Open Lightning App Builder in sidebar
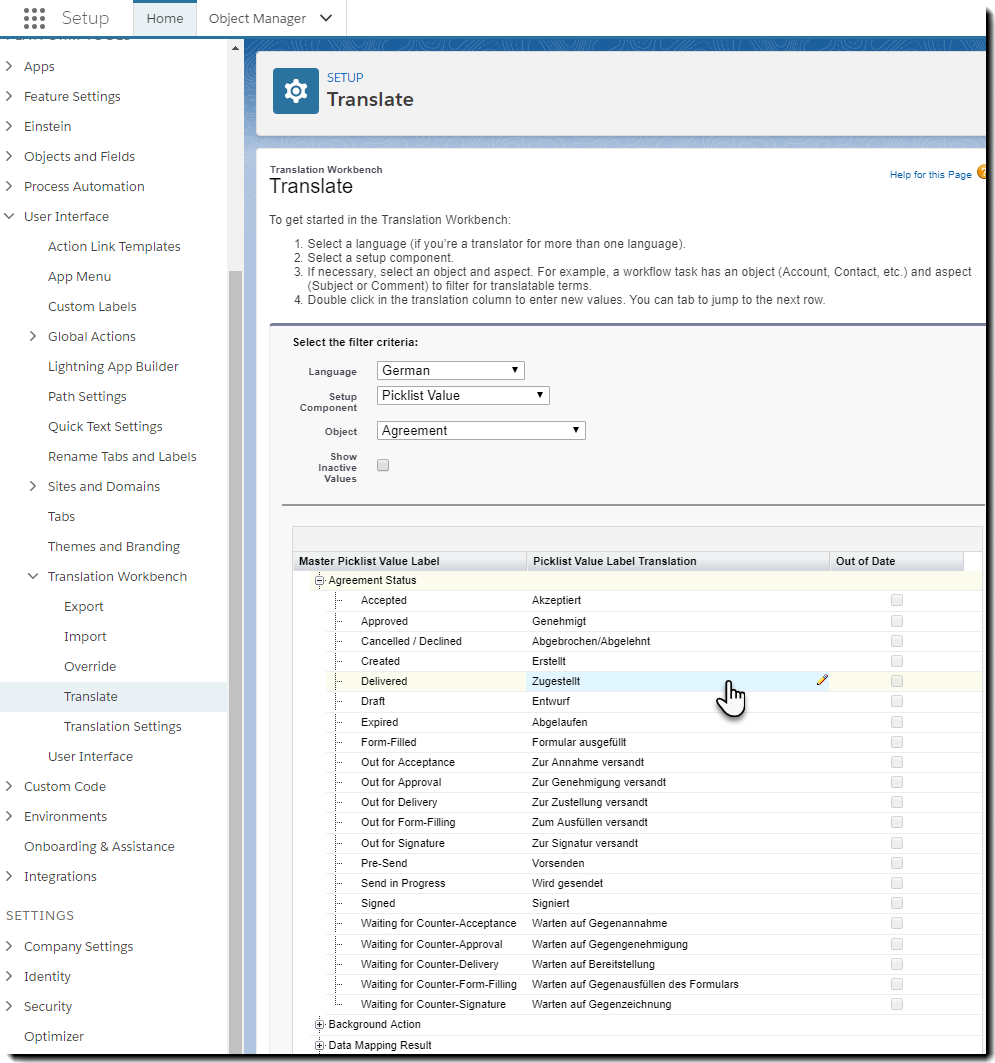 pyautogui.click(x=113, y=366)
